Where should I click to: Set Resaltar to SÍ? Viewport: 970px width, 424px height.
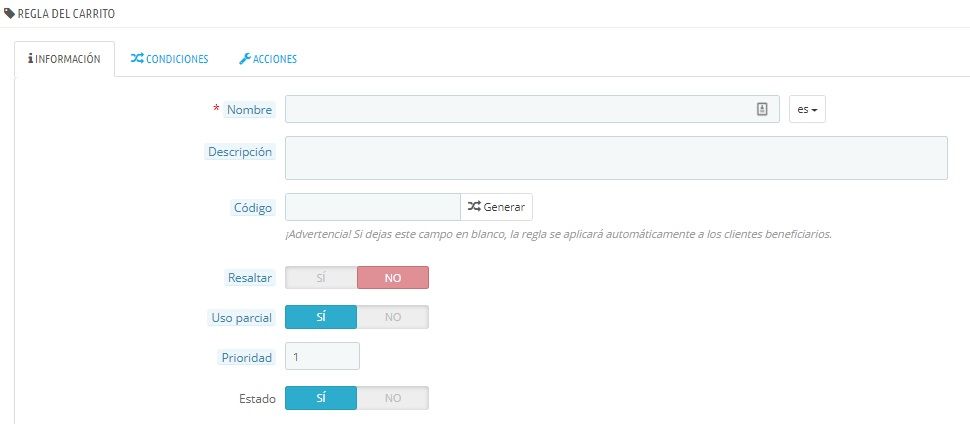[x=321, y=277]
